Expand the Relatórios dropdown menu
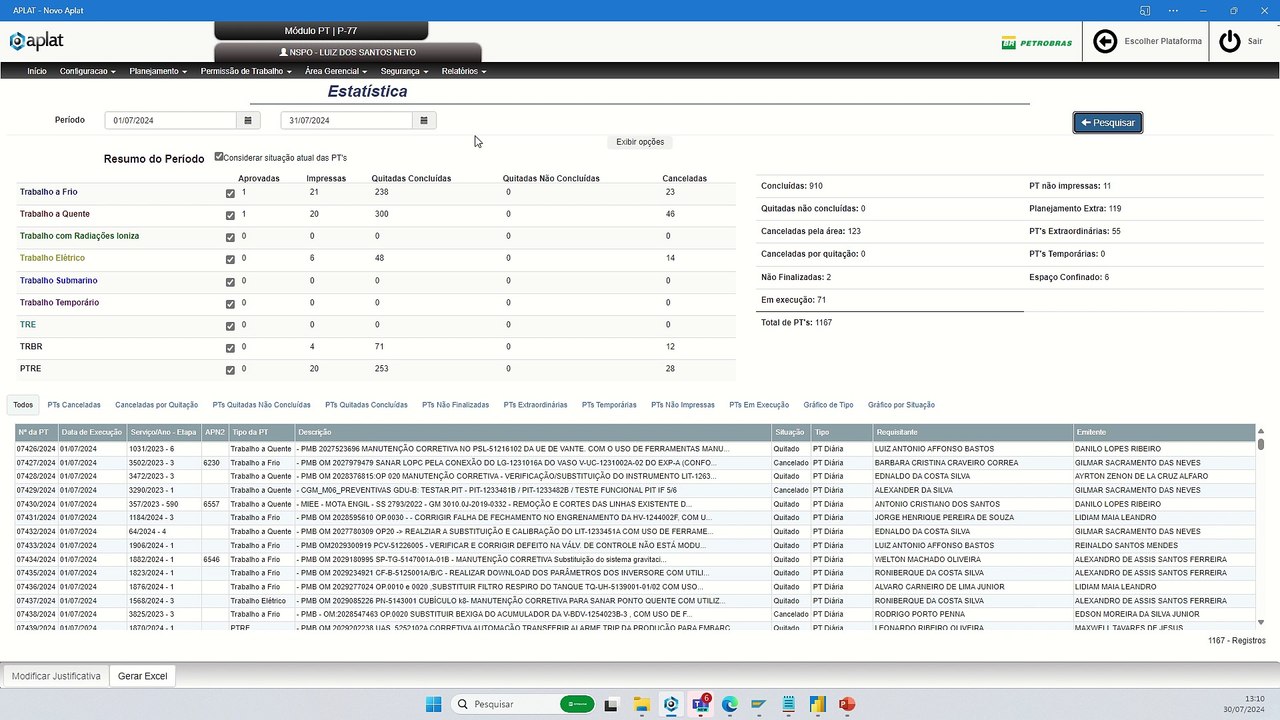1280x720 pixels. [x=464, y=71]
